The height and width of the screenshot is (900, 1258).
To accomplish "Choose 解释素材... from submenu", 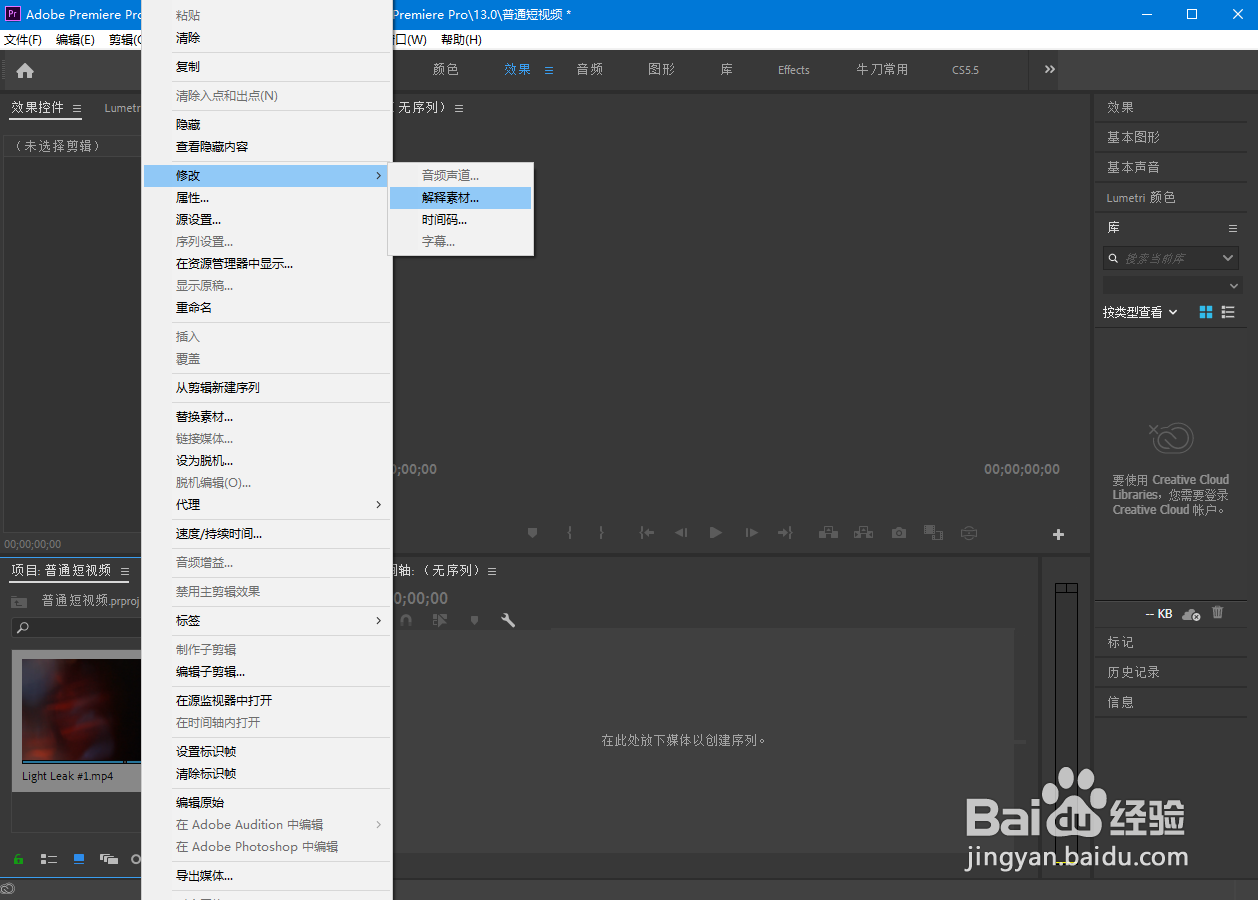I will (460, 198).
